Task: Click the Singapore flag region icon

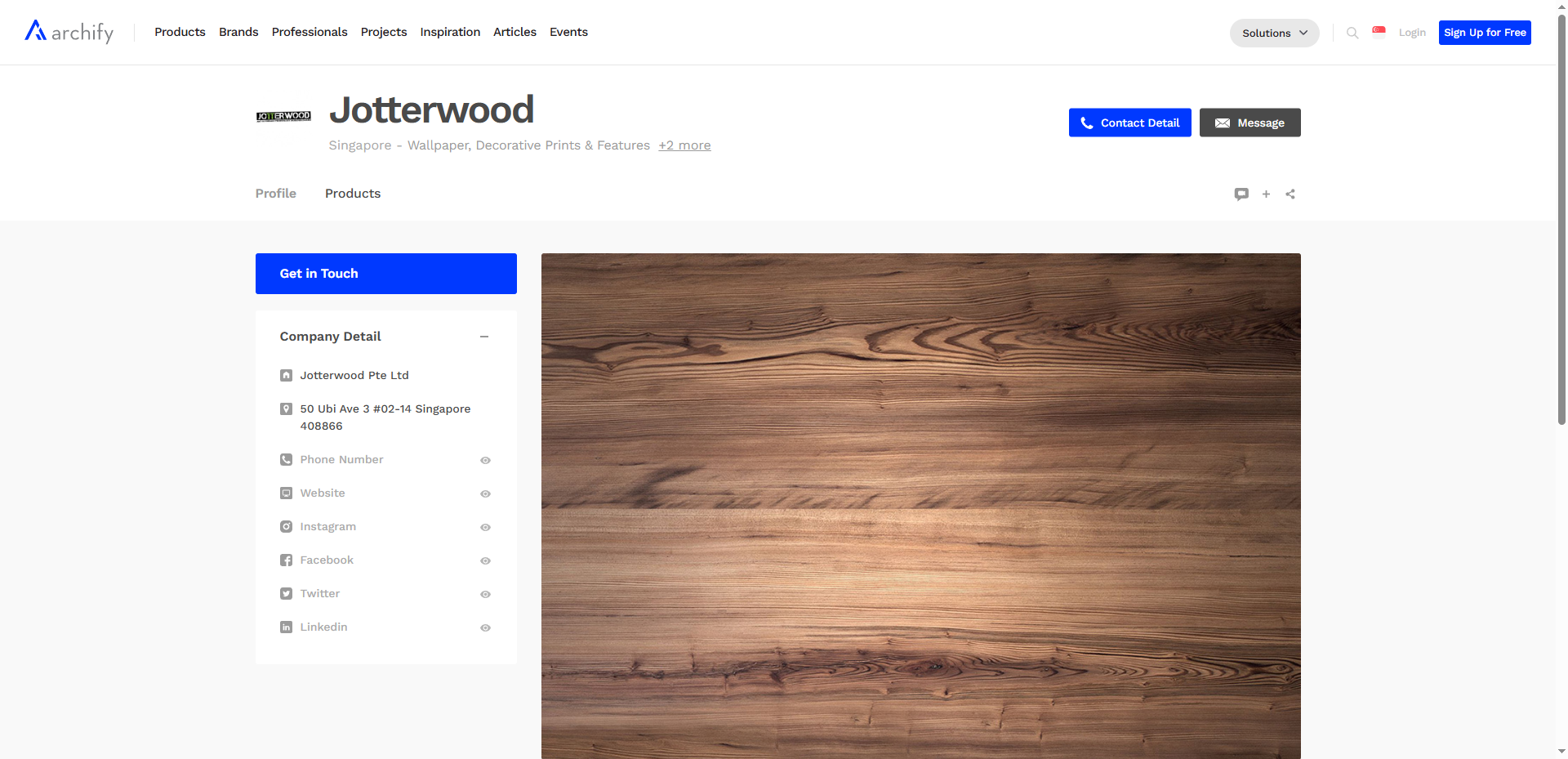Action: 1379,32
